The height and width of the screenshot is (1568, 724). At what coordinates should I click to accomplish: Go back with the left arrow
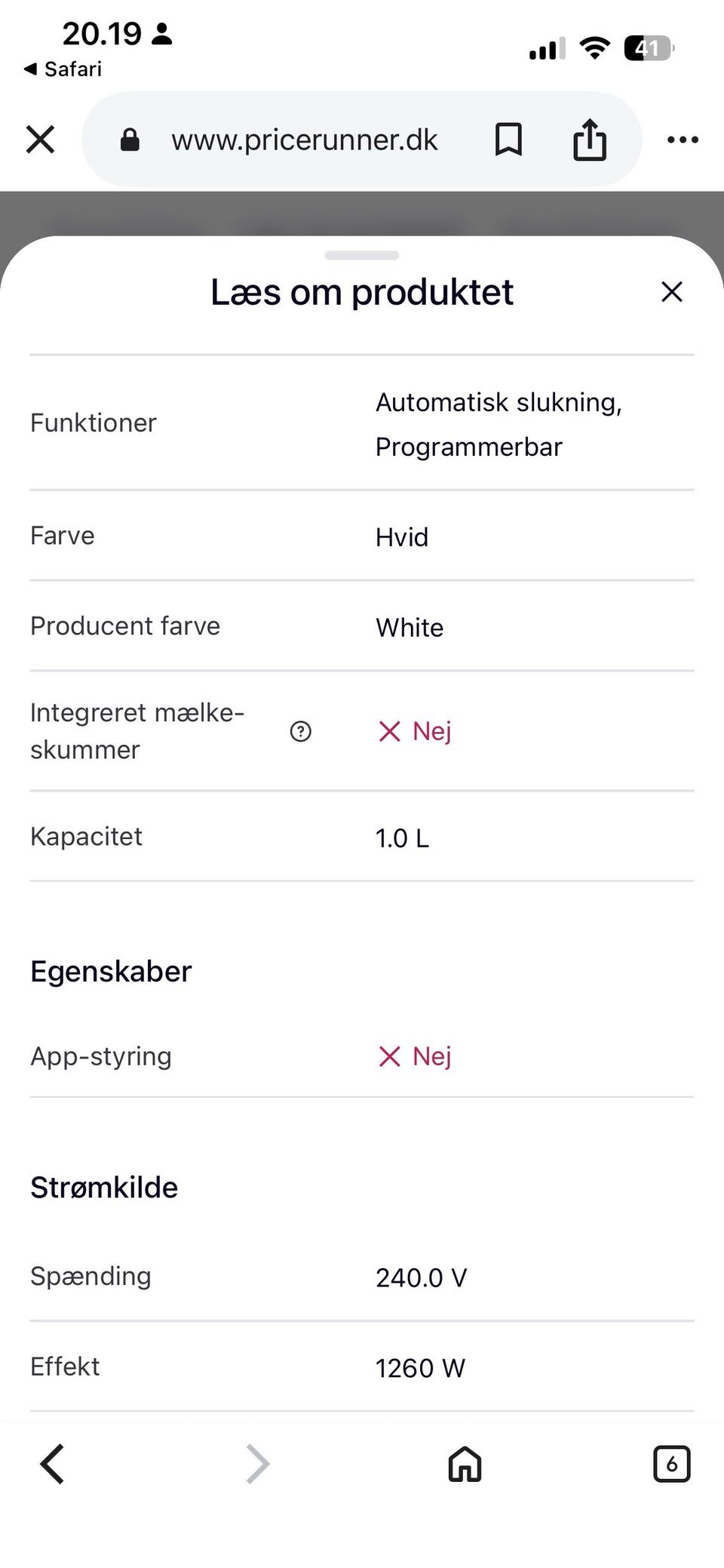[52, 1465]
